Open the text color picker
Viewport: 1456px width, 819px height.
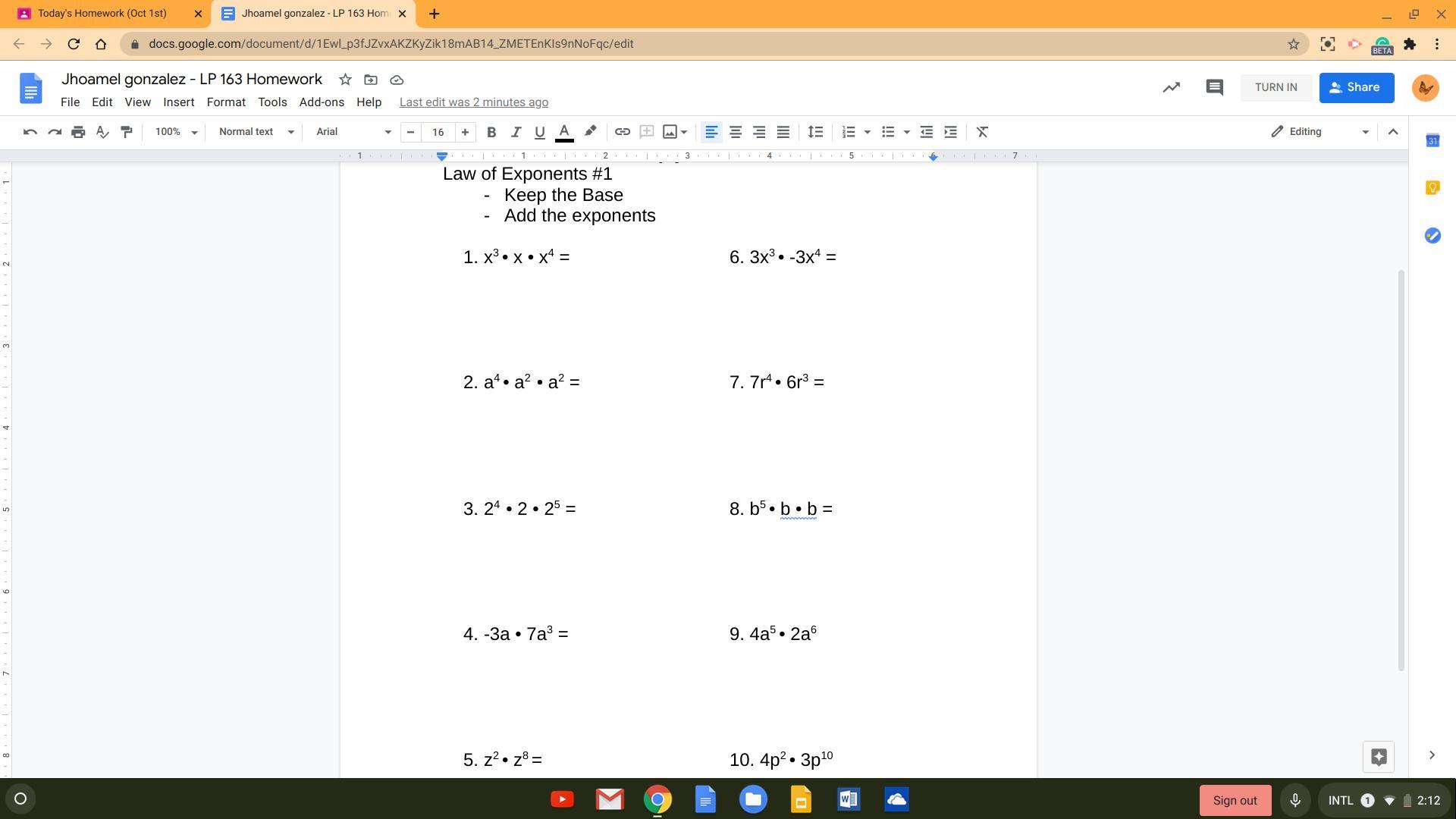(x=563, y=132)
